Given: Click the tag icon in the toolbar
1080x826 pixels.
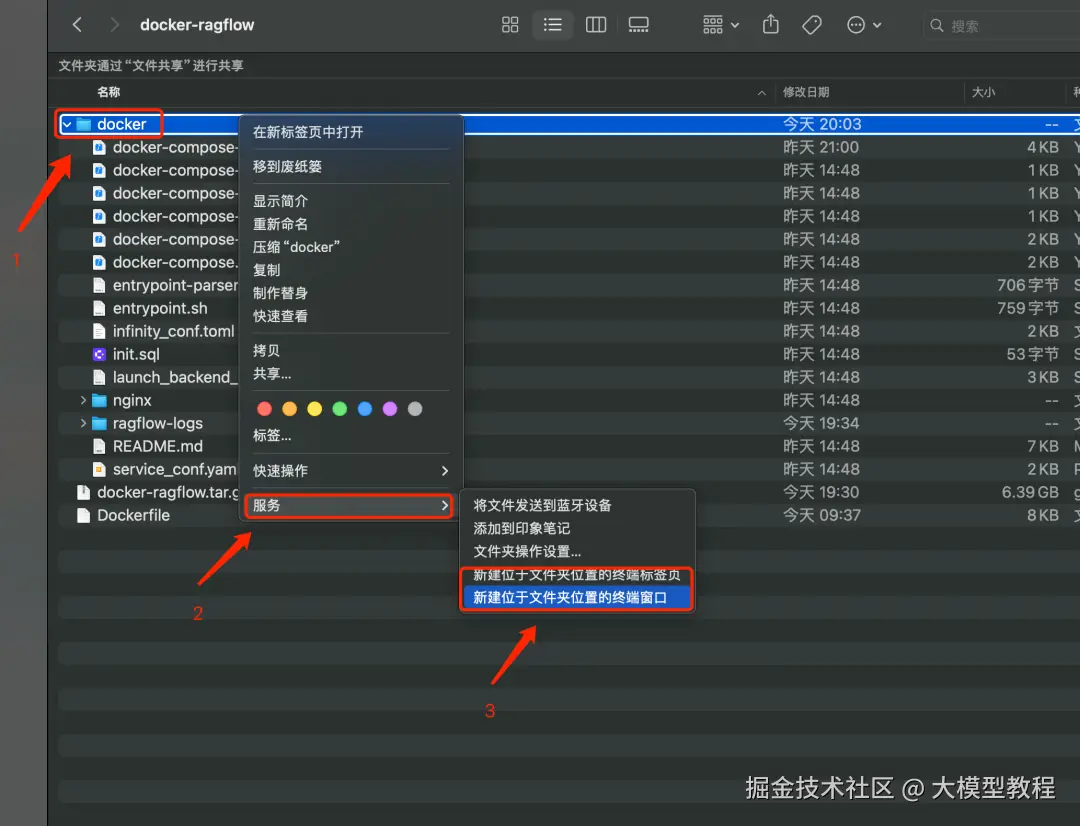Looking at the screenshot, I should pos(812,25).
